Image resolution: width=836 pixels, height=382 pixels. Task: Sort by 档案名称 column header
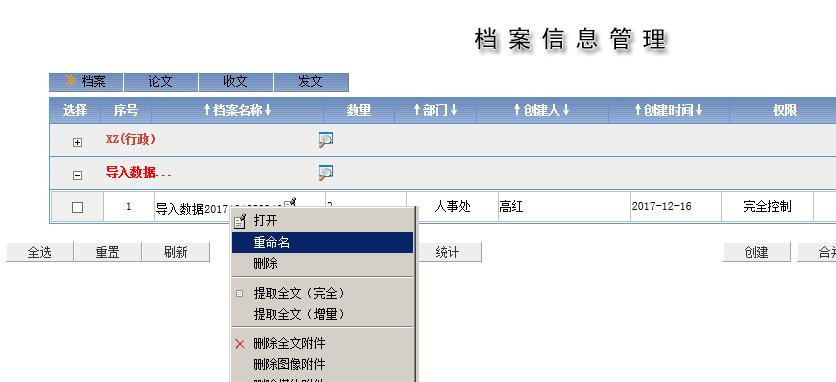coord(237,110)
